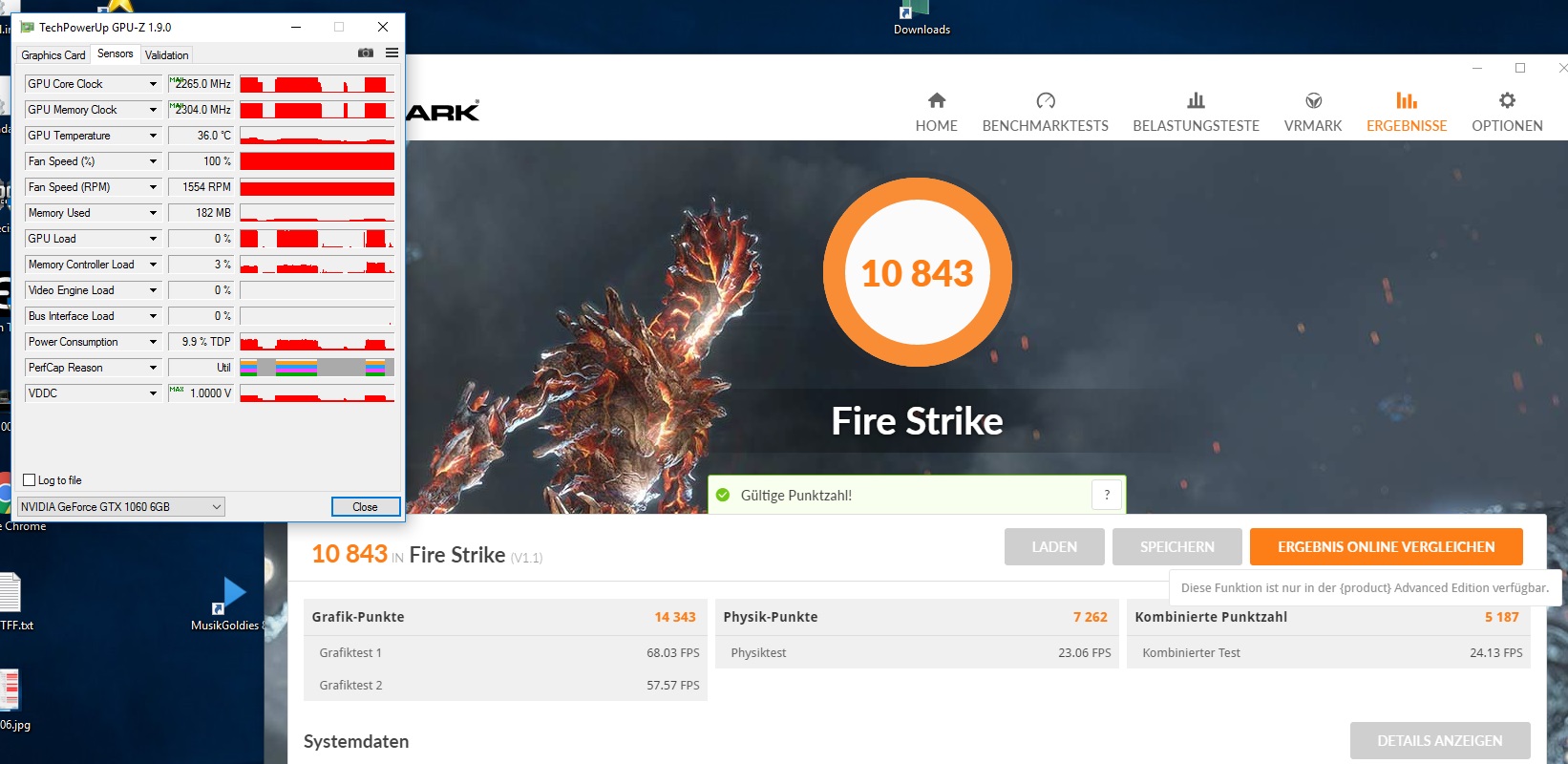The width and height of the screenshot is (1568, 764).
Task: Open the MusikGoldies desktop shortcut icon
Action: [x=230, y=596]
